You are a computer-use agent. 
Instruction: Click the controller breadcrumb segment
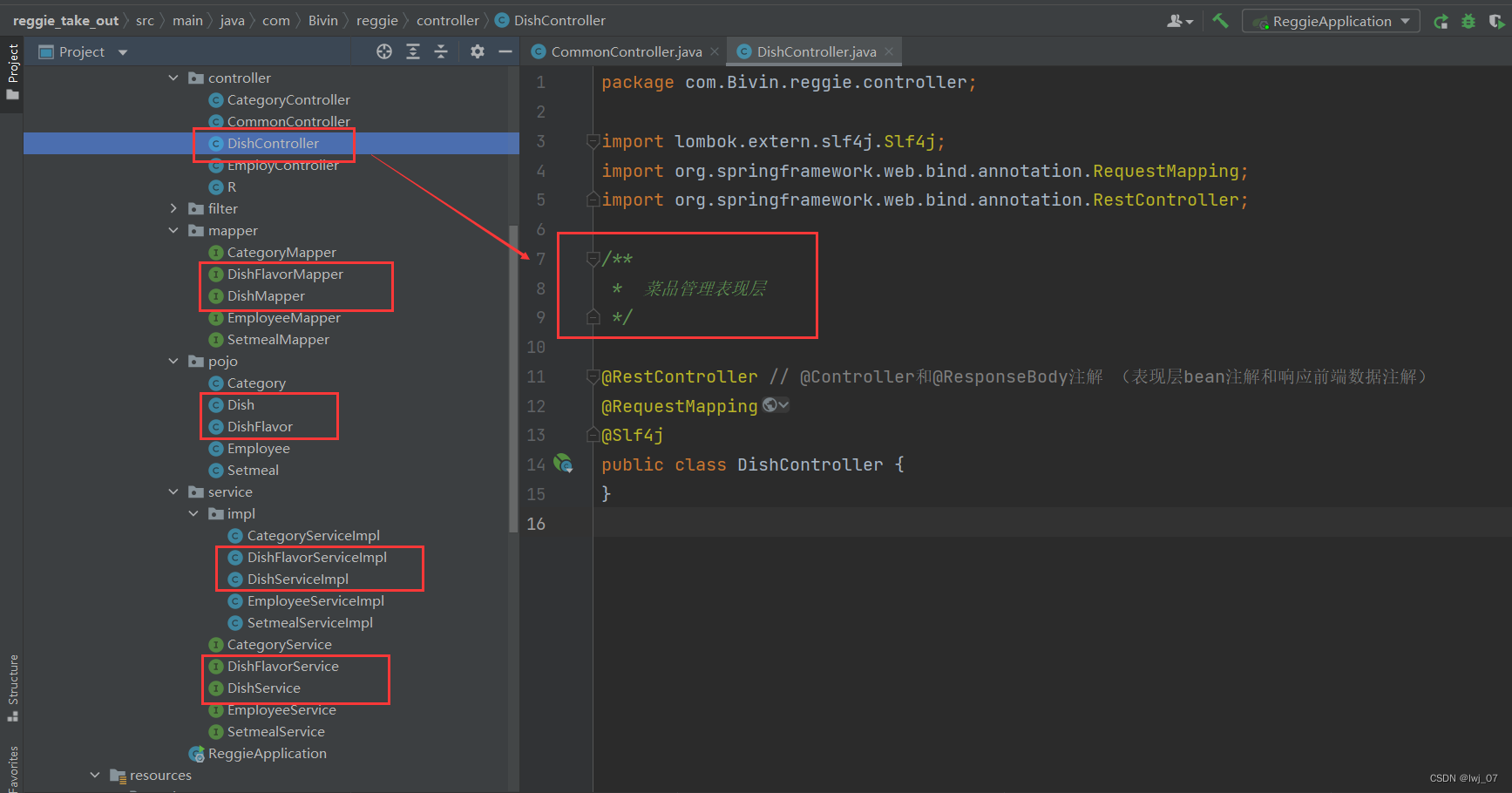(448, 20)
